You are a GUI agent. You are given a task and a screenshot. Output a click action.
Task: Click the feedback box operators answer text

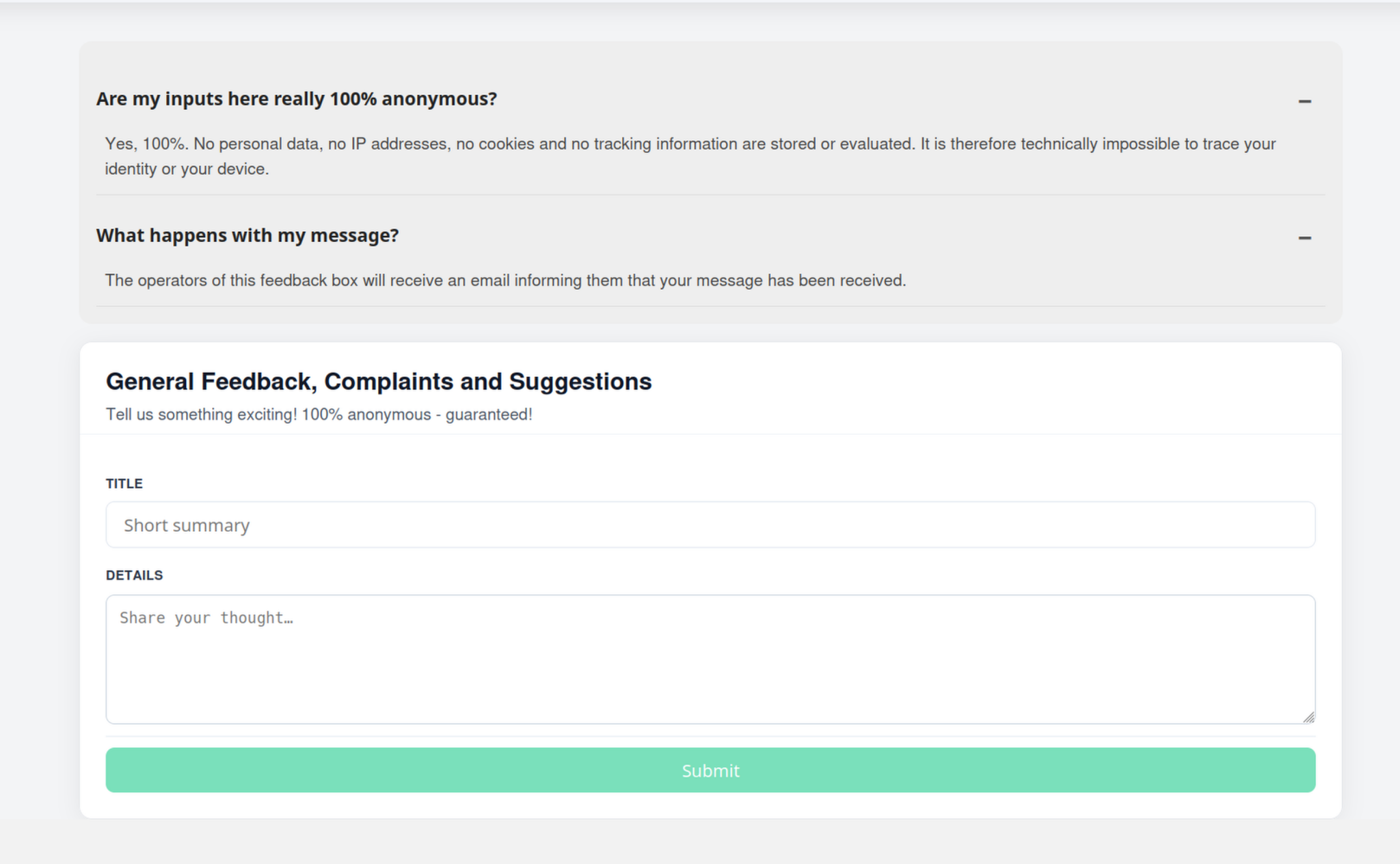(x=505, y=279)
